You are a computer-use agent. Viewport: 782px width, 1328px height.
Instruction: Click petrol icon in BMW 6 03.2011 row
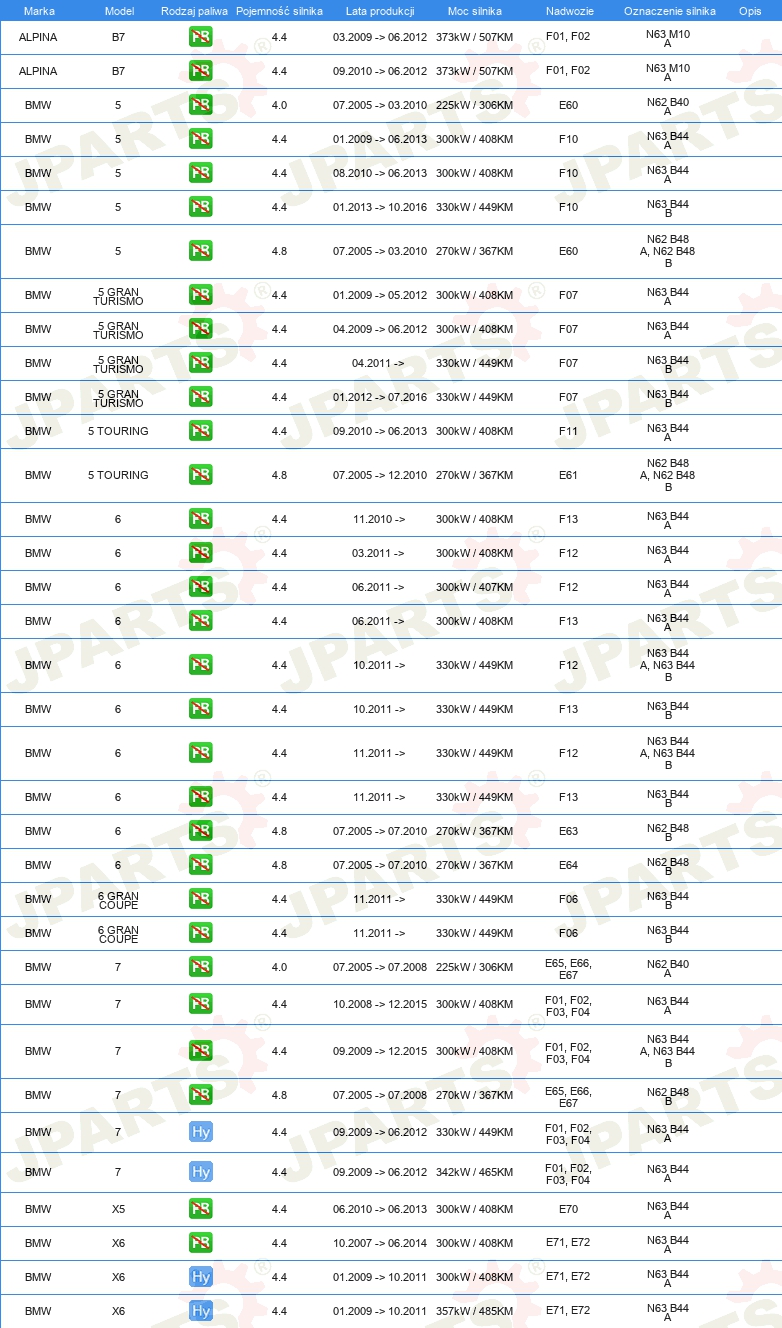click(x=200, y=554)
